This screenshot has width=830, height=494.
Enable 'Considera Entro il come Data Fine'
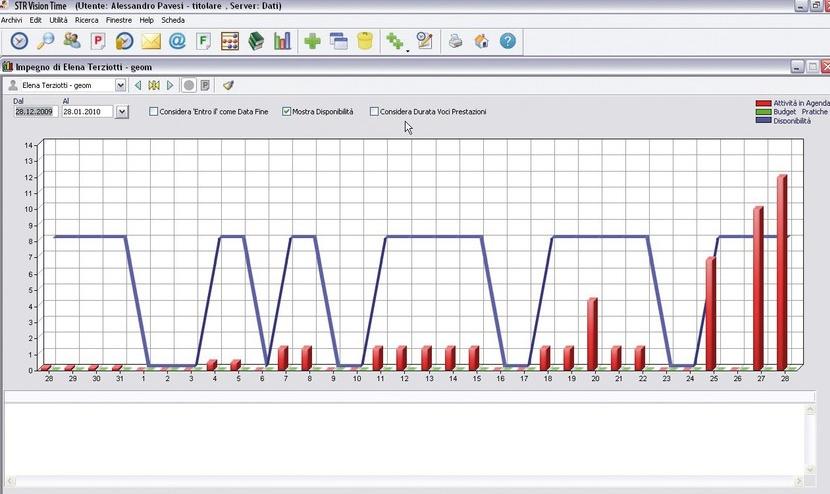(154, 112)
